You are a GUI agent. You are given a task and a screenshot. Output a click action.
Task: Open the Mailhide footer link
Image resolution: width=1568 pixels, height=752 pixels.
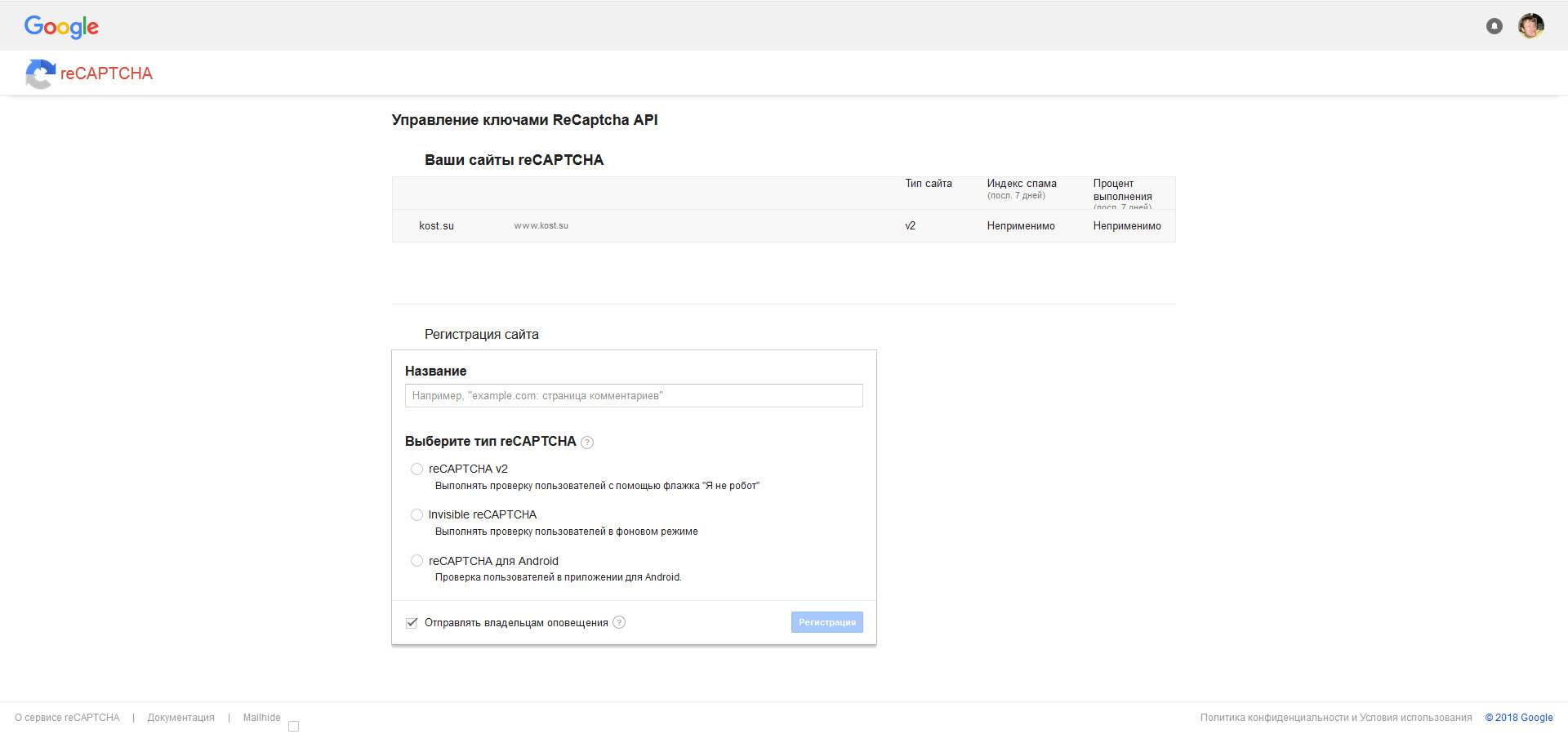tap(261, 718)
